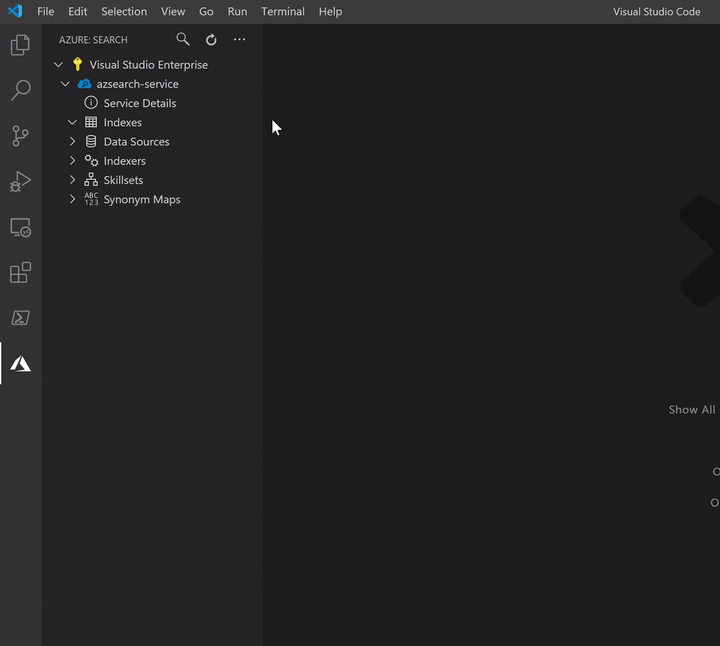Click the Skillsets hierarchy icon

(91, 180)
